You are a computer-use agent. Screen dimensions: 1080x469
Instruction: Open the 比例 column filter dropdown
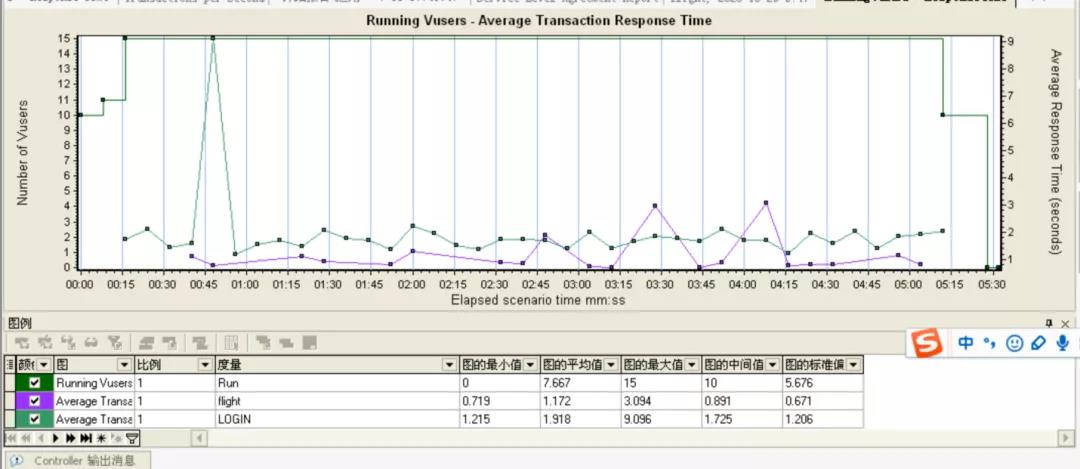pyautogui.click(x=205, y=364)
